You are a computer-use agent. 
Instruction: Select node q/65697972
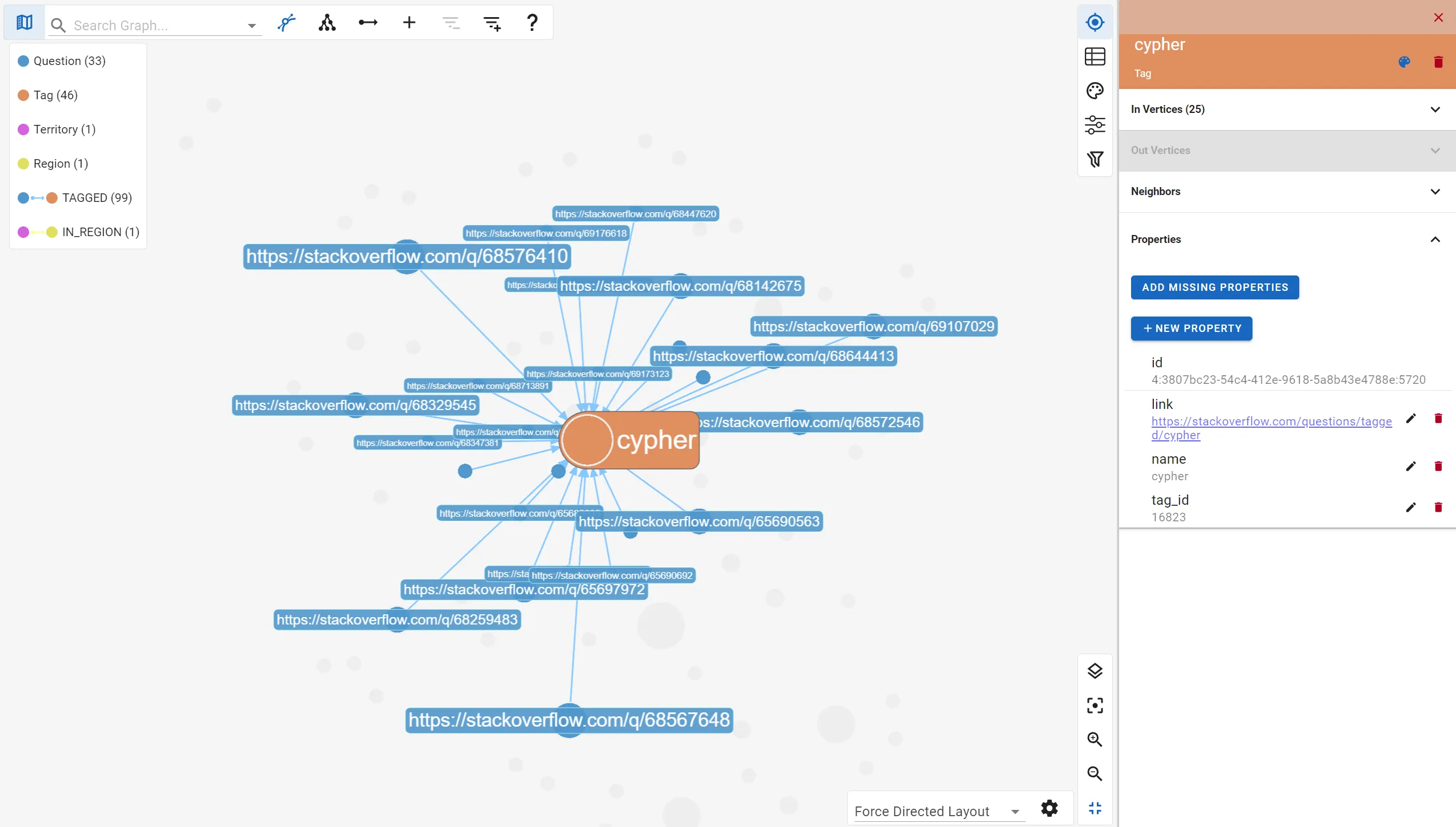(x=524, y=589)
